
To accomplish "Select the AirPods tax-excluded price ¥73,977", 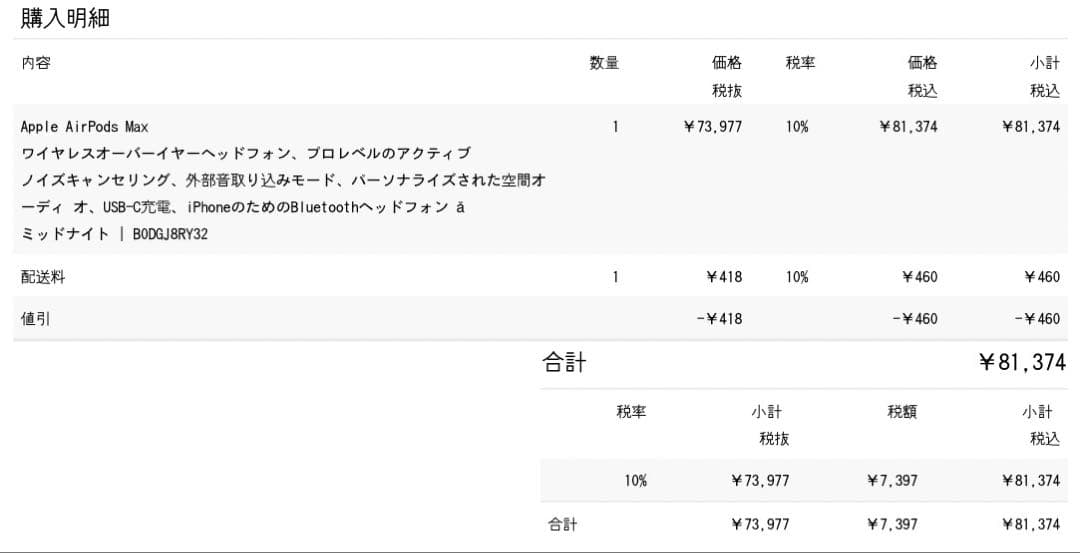I will point(712,127).
